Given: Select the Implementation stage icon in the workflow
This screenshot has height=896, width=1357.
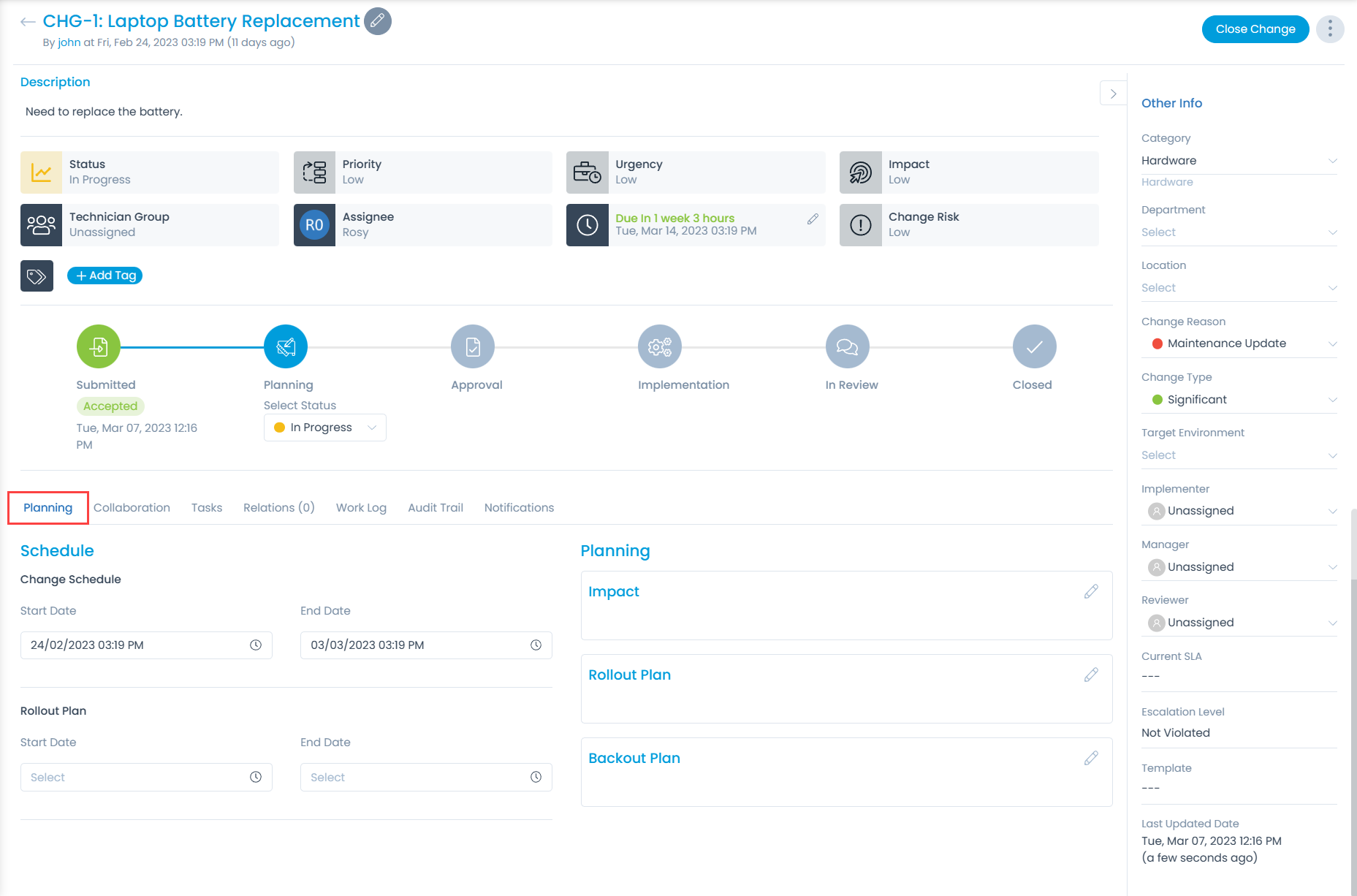Looking at the screenshot, I should tap(659, 346).
